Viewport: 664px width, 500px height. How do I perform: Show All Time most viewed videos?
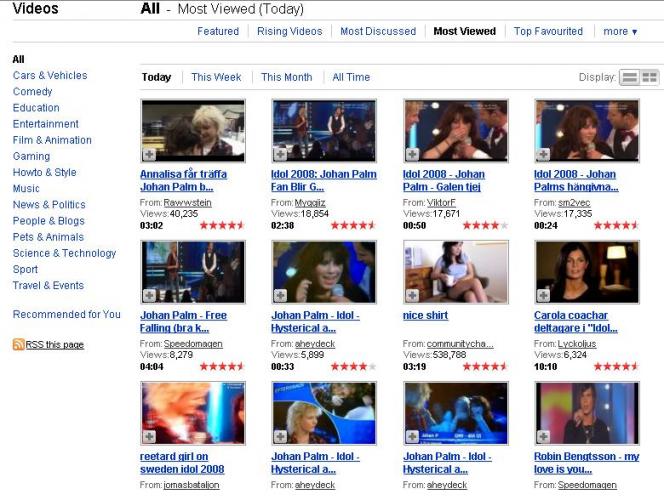[x=351, y=77]
